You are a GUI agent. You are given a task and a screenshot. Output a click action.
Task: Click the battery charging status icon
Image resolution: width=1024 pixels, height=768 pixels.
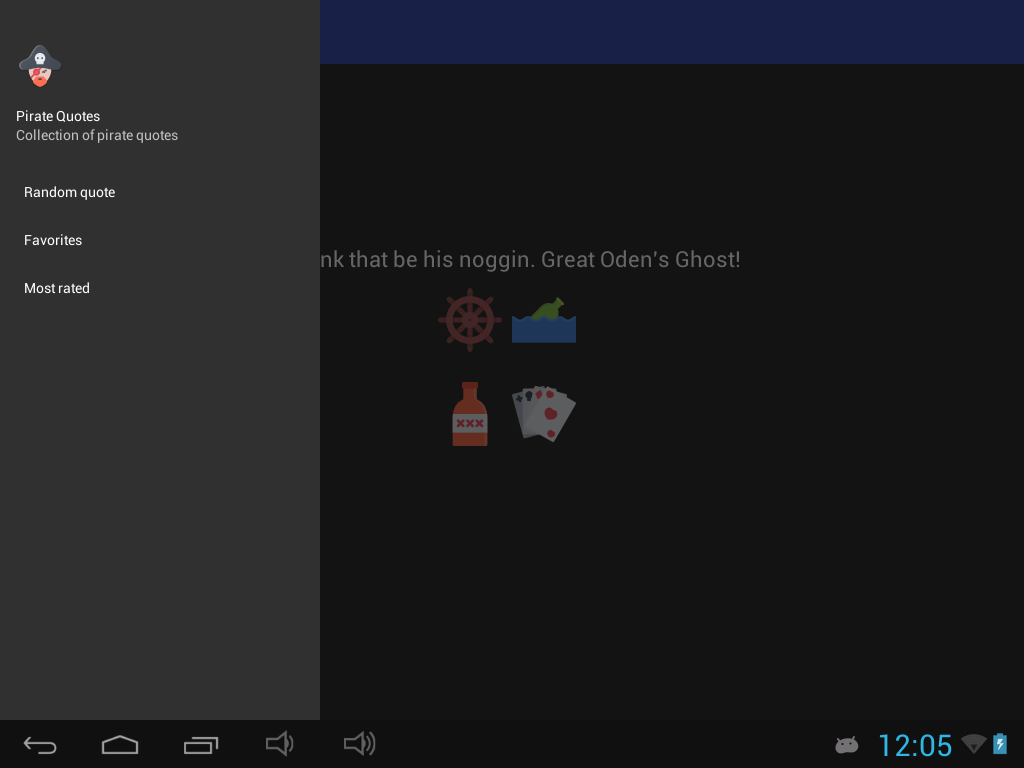1000,744
